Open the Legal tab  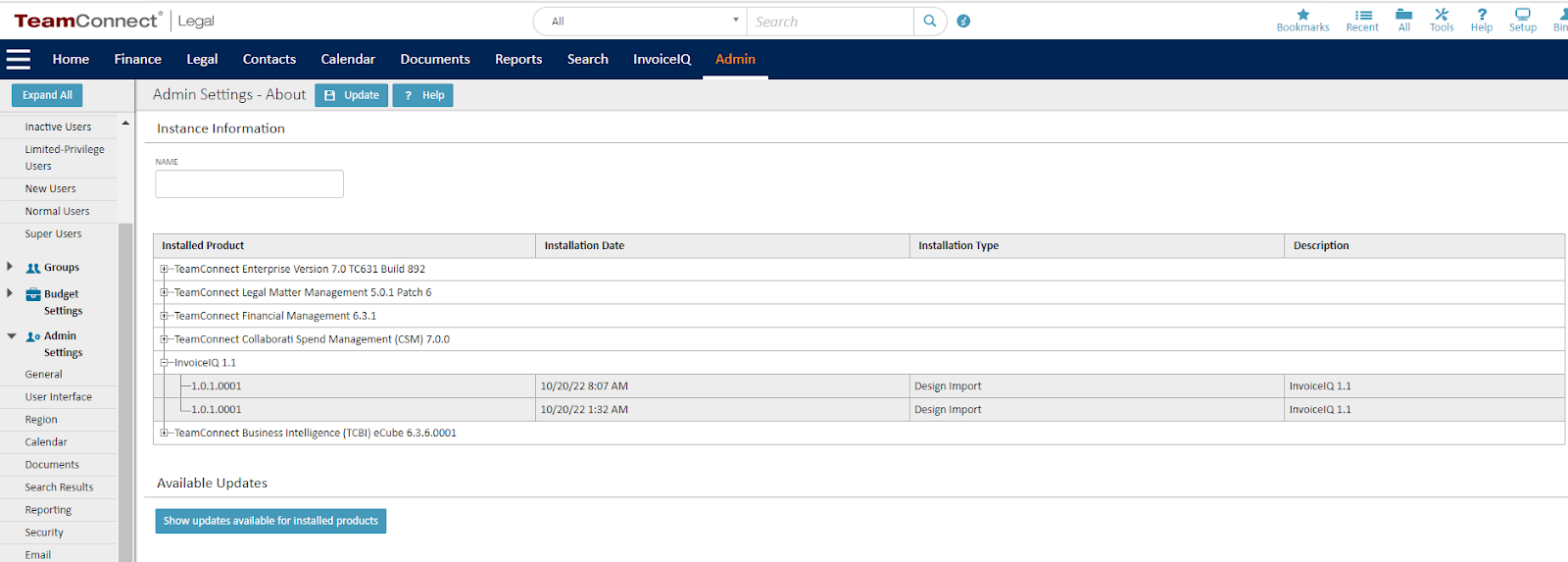coord(202,60)
